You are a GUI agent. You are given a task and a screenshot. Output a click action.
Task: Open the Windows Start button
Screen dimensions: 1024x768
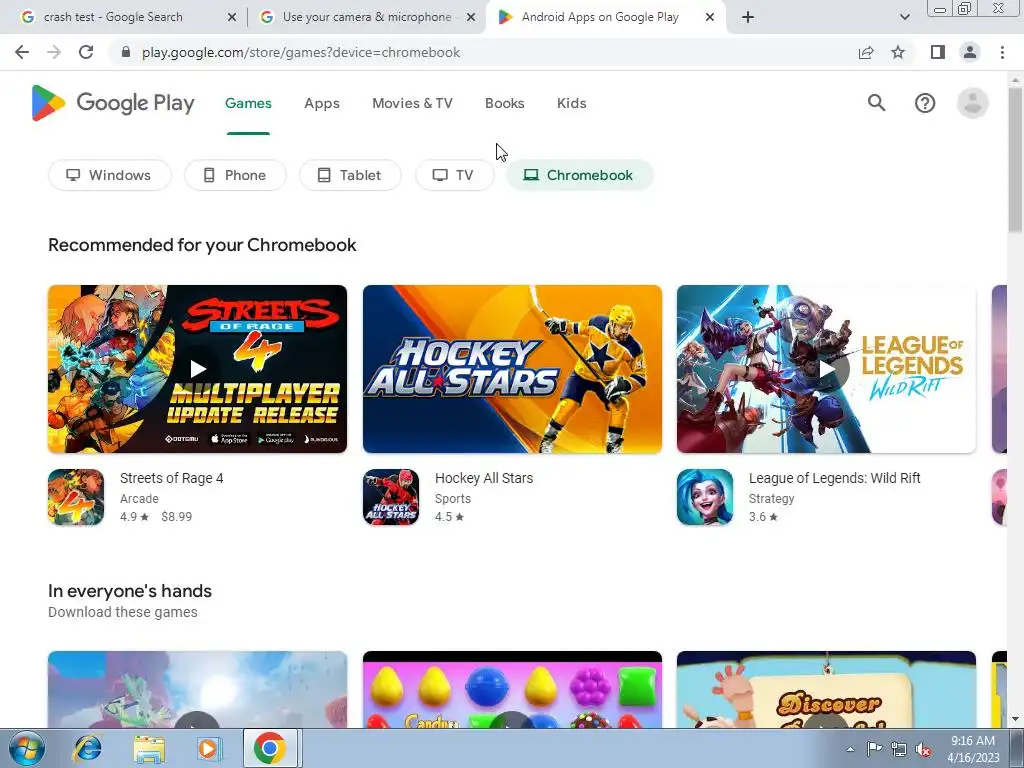26,748
